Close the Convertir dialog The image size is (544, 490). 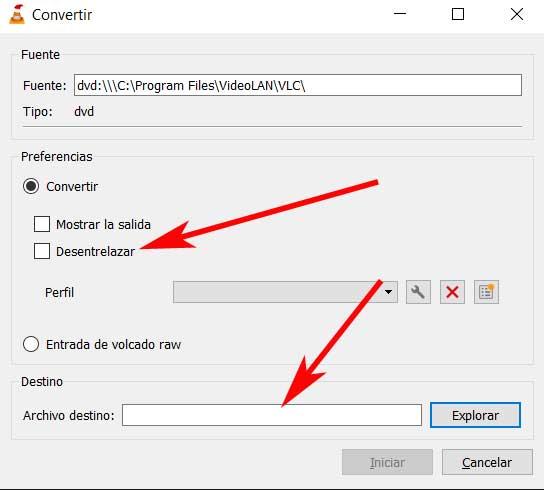(x=517, y=14)
